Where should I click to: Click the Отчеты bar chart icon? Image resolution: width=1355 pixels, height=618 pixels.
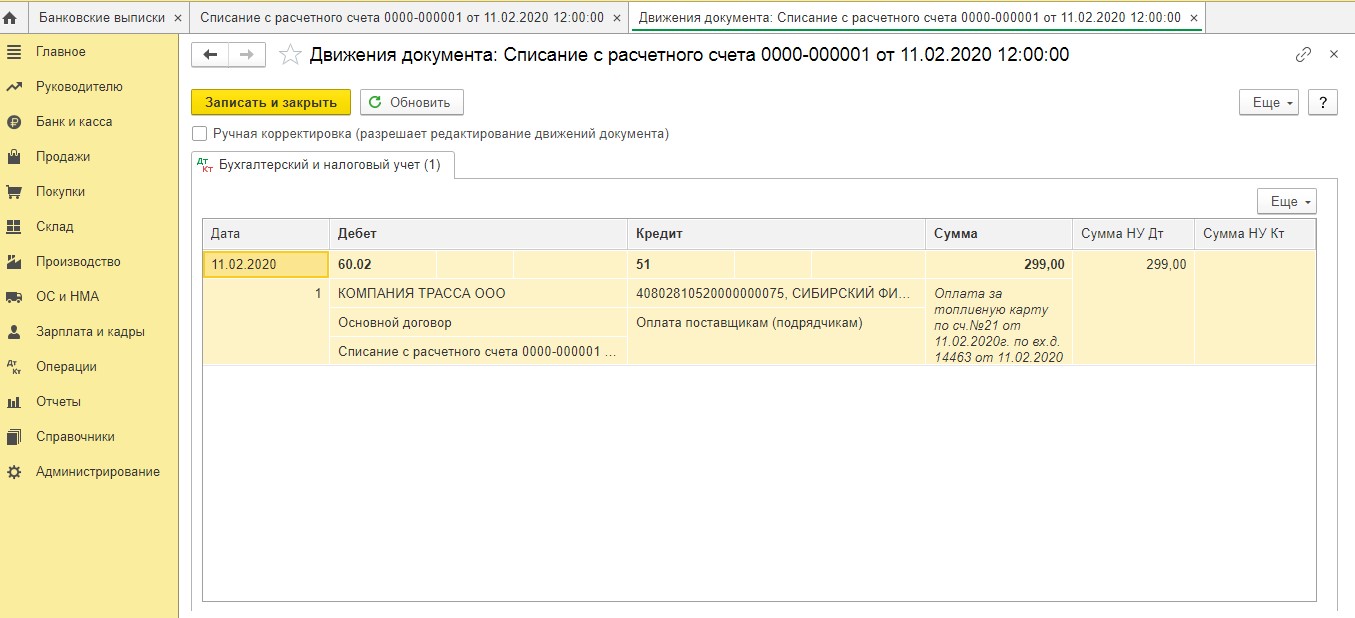pyautogui.click(x=14, y=402)
